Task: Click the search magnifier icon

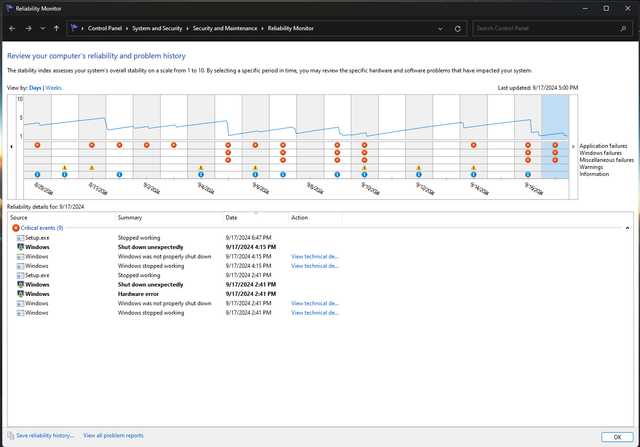Action: pyautogui.click(x=623, y=28)
